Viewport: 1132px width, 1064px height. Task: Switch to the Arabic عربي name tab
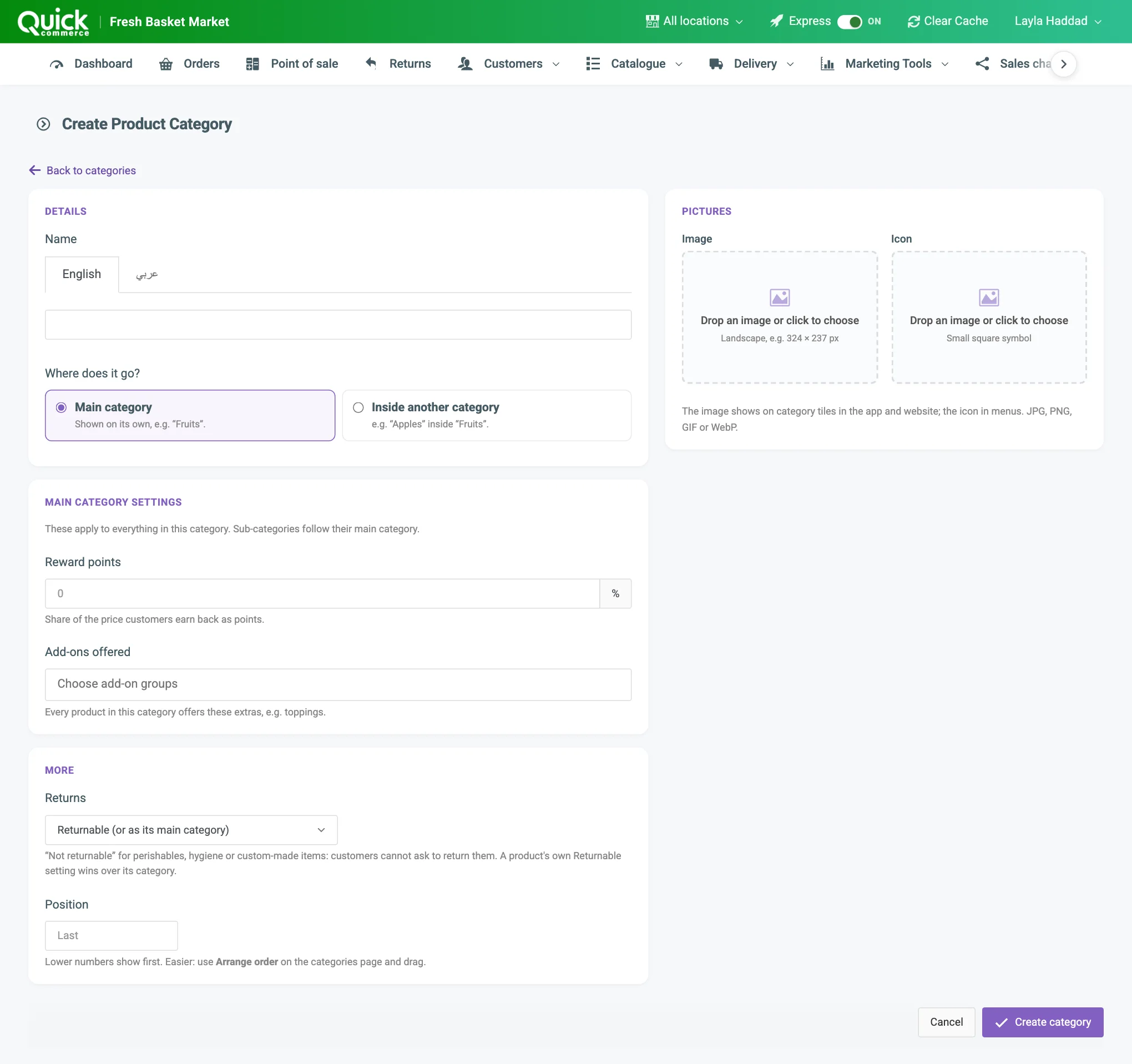146,275
